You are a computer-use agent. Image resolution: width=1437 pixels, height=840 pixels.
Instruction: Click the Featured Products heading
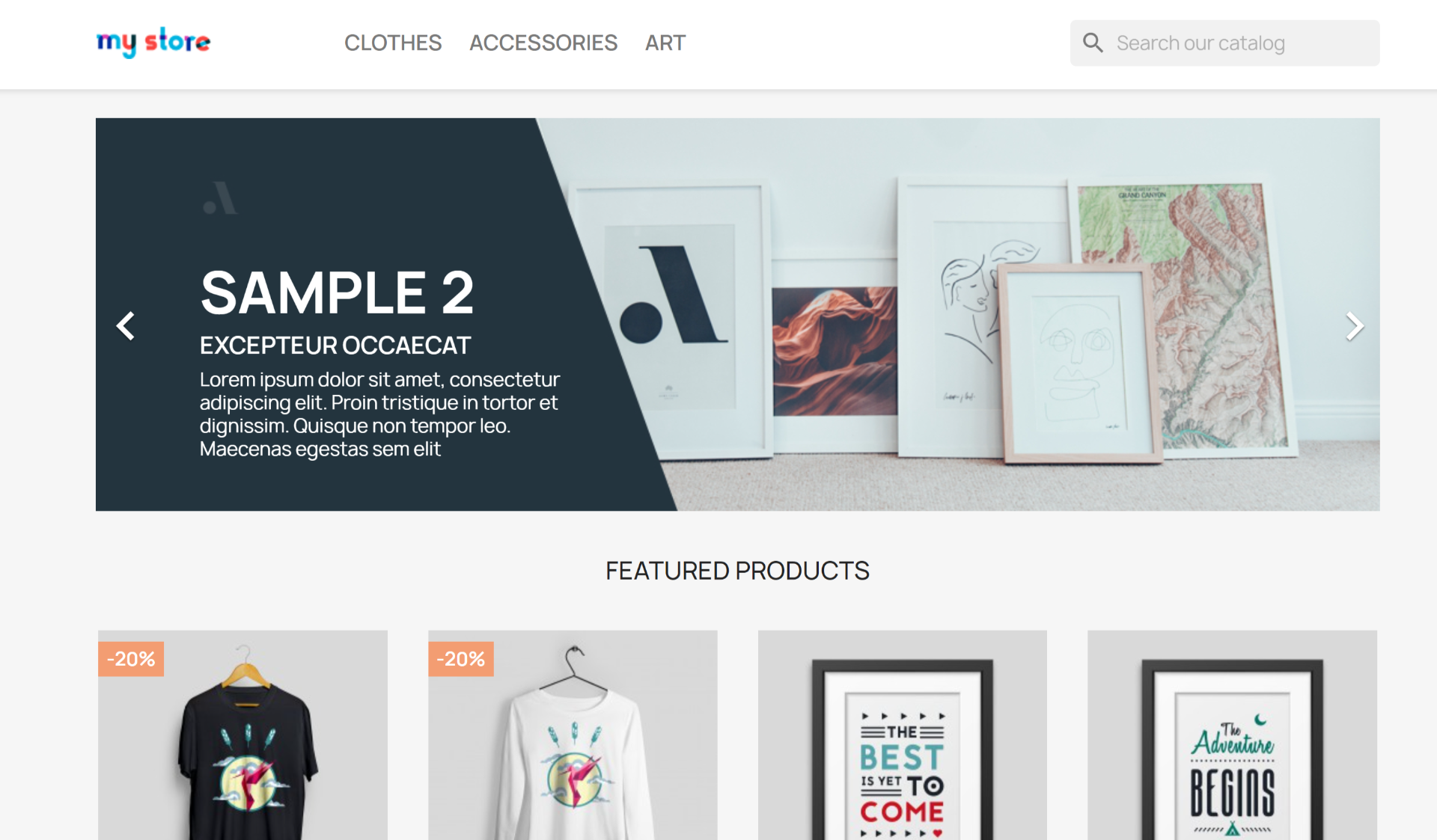(737, 571)
